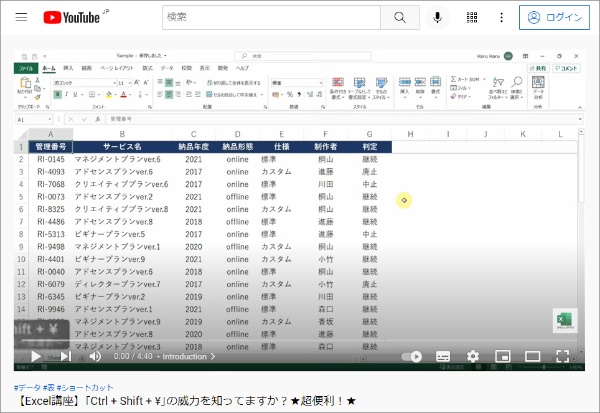Select the Excel ヘルプ ribbon tab
Screen dimensions: 600x413
click(242, 68)
